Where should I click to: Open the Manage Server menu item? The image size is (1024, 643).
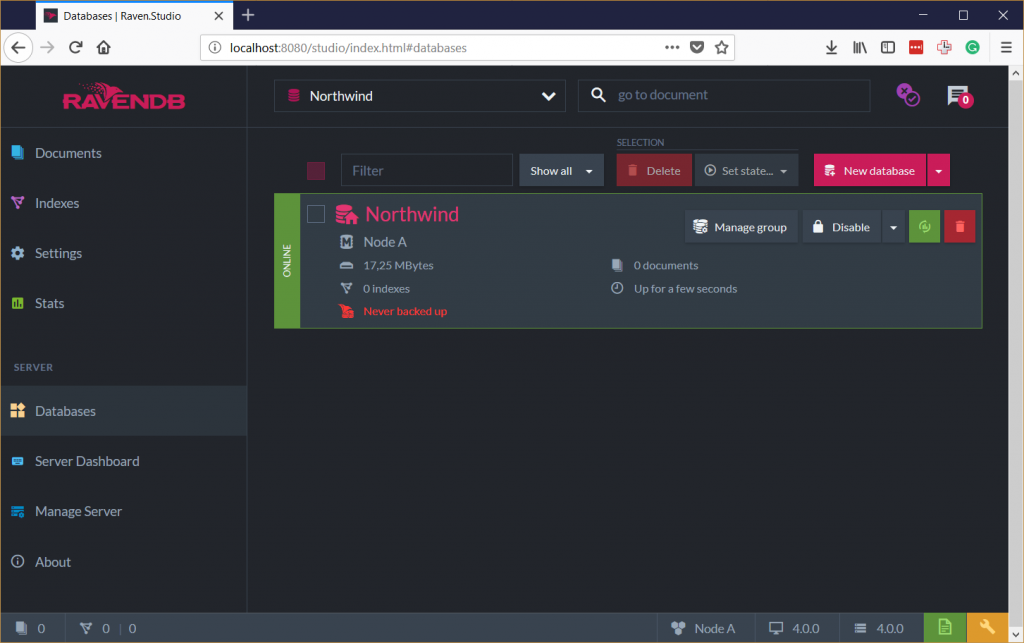78,511
